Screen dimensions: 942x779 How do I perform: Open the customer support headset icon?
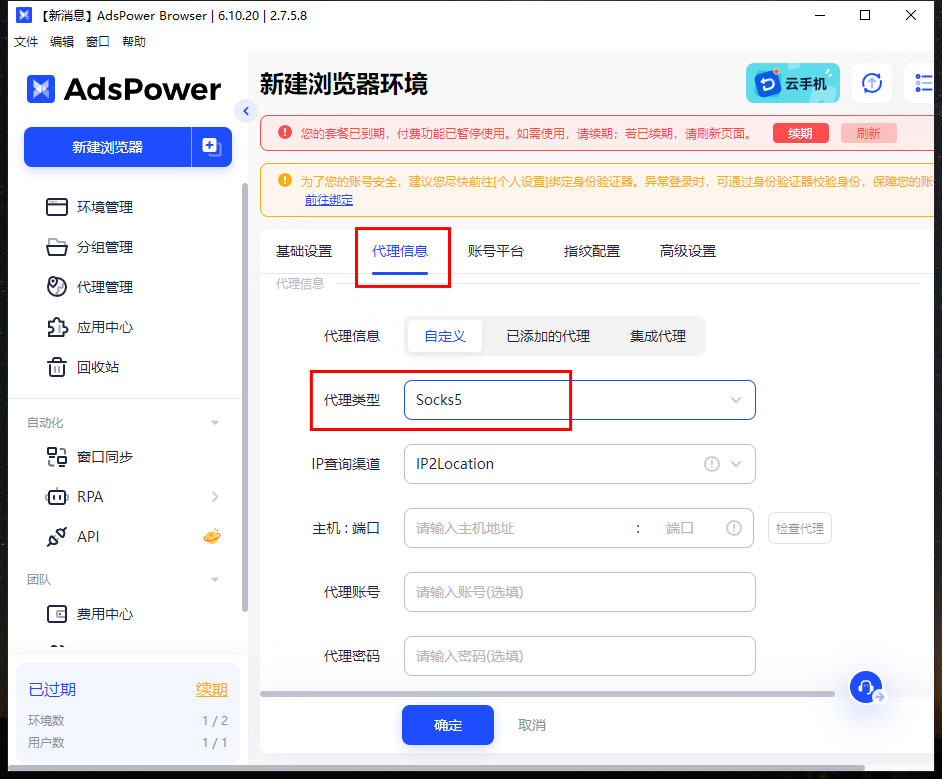pyautogui.click(x=866, y=687)
